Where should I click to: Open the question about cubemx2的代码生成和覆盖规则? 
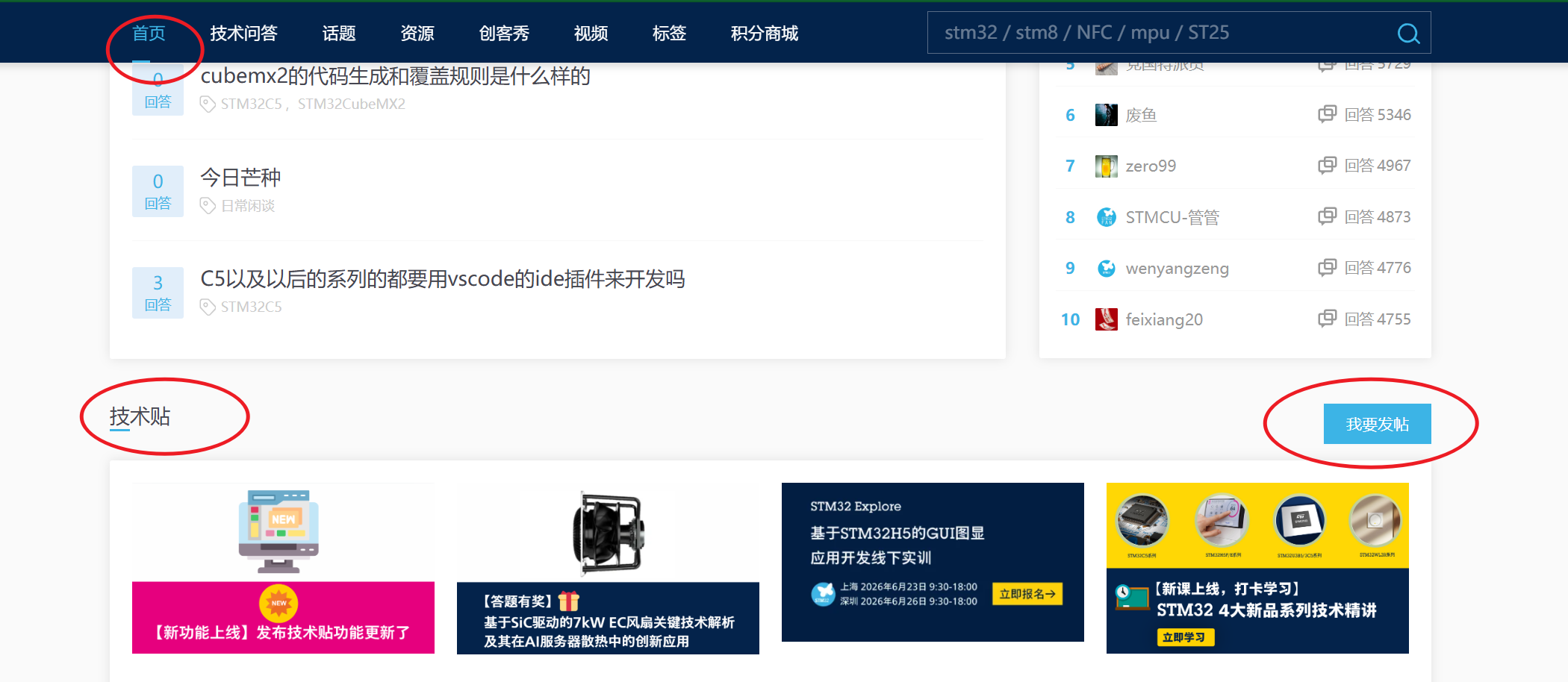pos(396,76)
